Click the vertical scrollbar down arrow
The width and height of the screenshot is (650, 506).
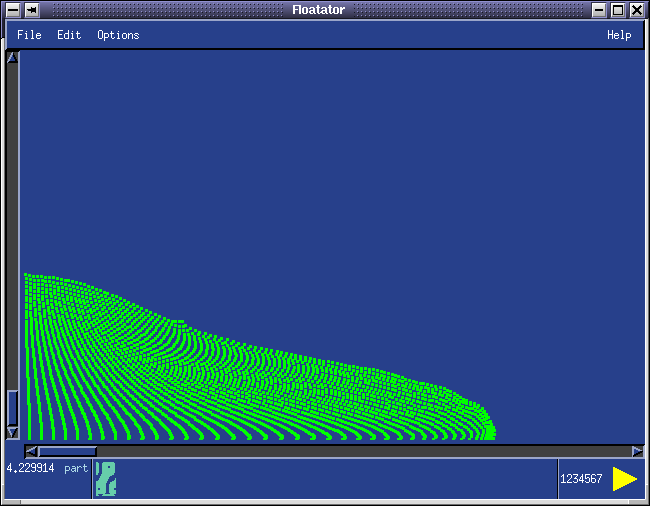12,432
